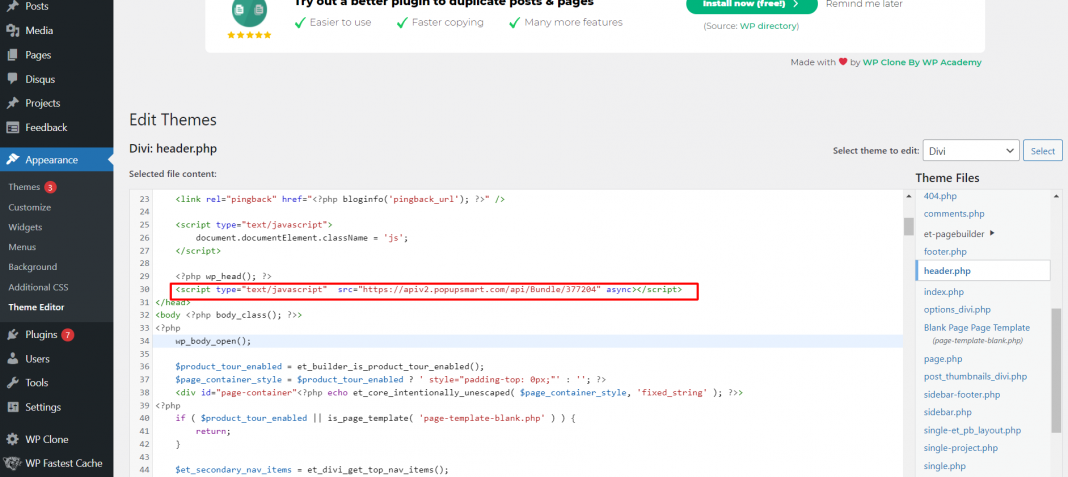The image size is (1068, 477).
Task: Open sidebar-footer.php file
Action: point(962,395)
